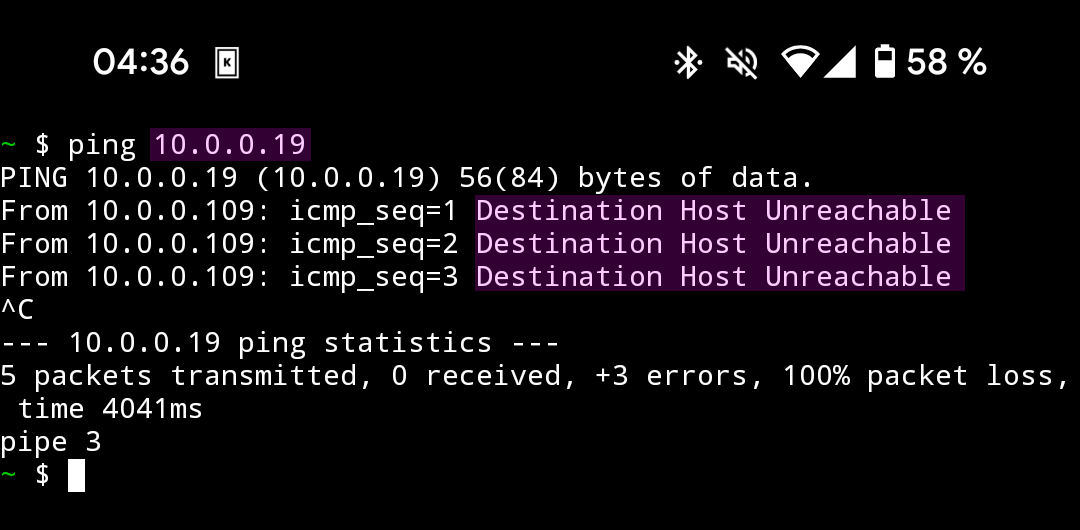Click the ping statistics header line
The width and height of the screenshot is (1080, 530).
280,343
